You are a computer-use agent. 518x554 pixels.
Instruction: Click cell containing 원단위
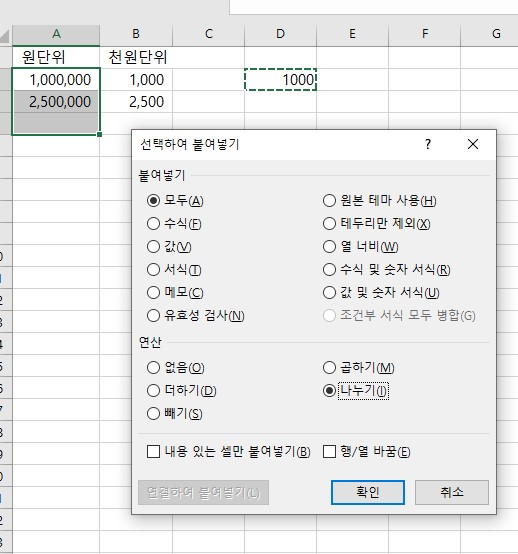(x=56, y=57)
